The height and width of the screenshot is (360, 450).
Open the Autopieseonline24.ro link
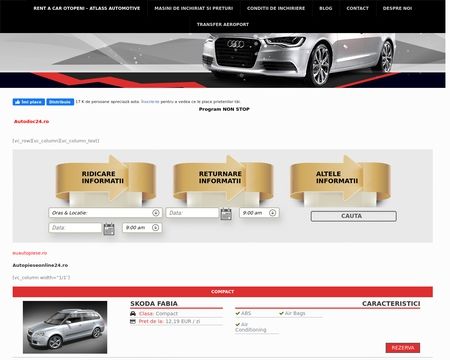(x=40, y=265)
